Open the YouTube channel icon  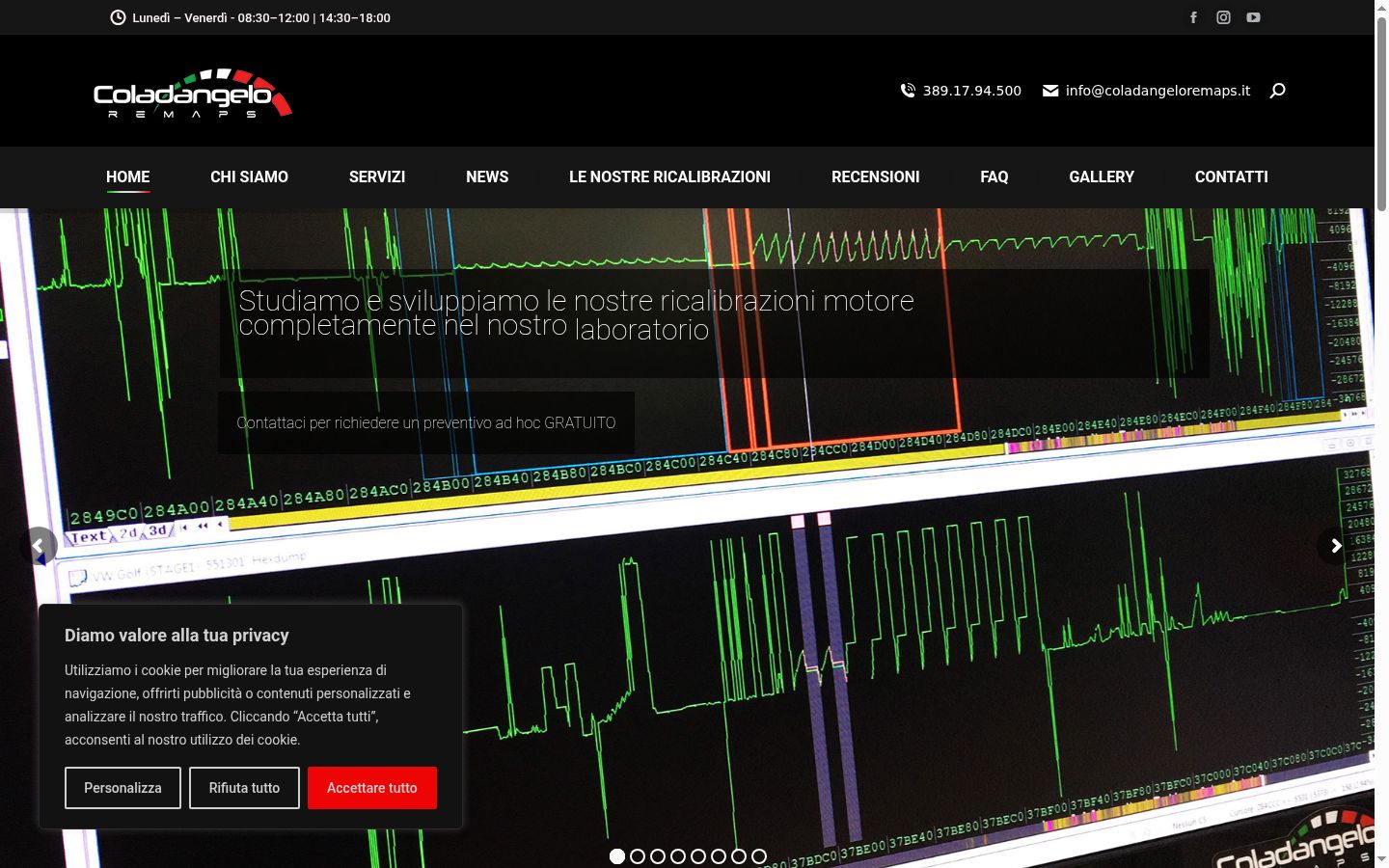click(x=1253, y=17)
